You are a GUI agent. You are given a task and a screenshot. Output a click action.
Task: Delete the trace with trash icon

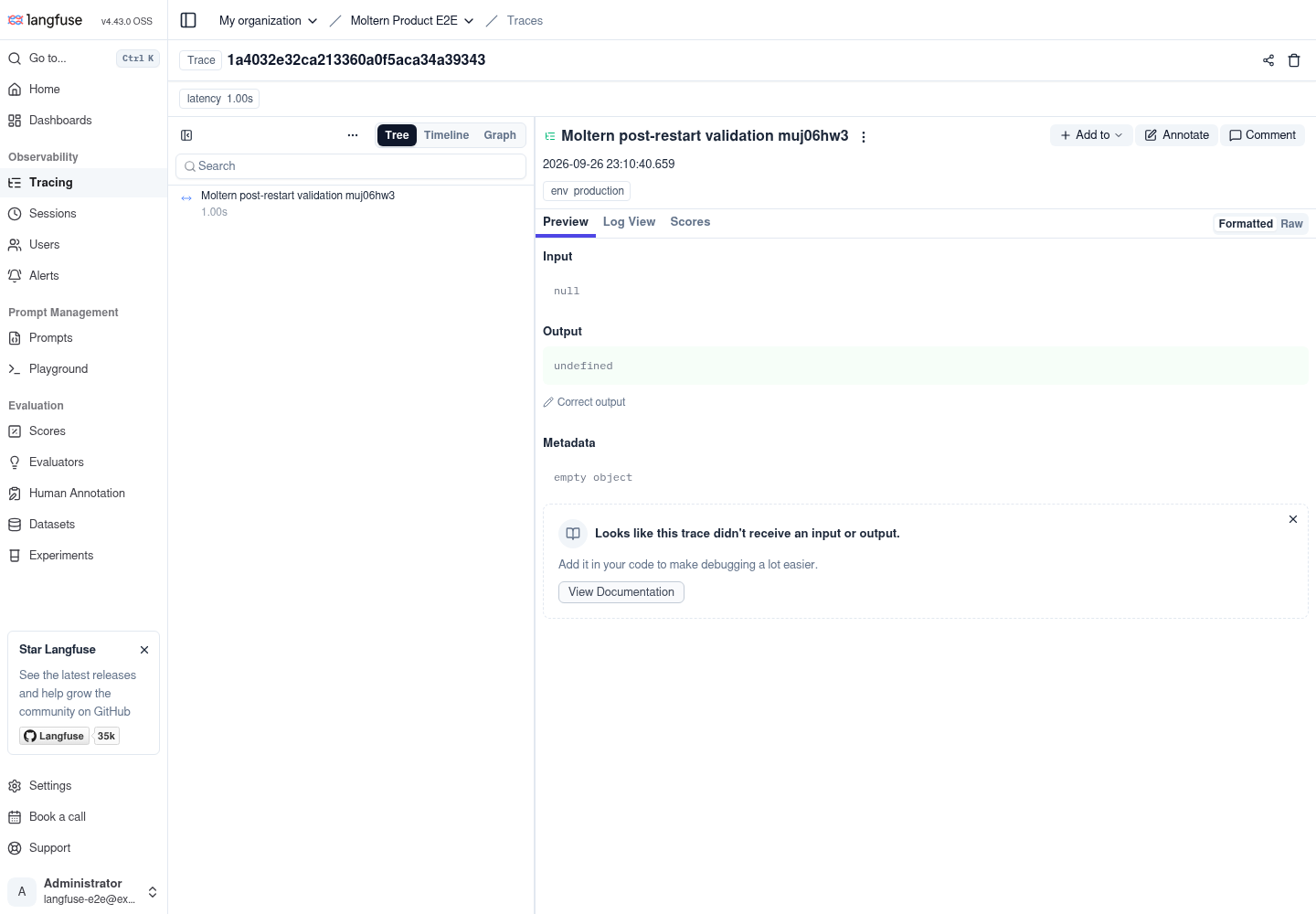click(x=1294, y=60)
